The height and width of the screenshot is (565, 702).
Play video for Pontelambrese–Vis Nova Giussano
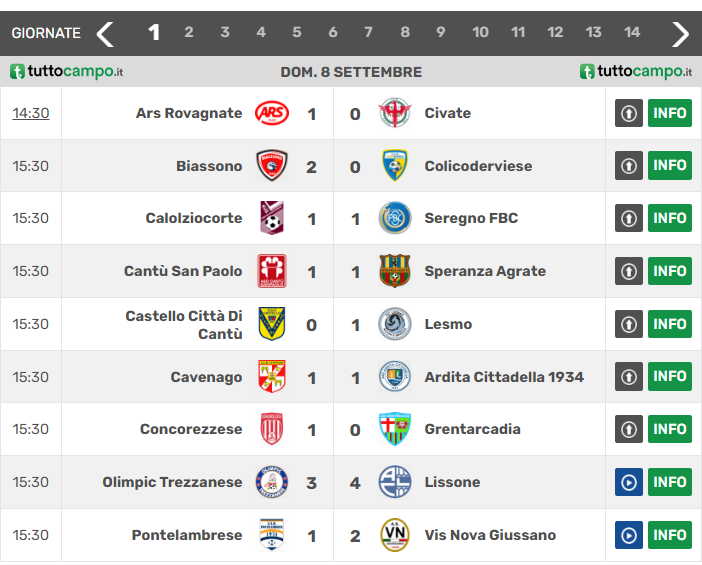(629, 535)
